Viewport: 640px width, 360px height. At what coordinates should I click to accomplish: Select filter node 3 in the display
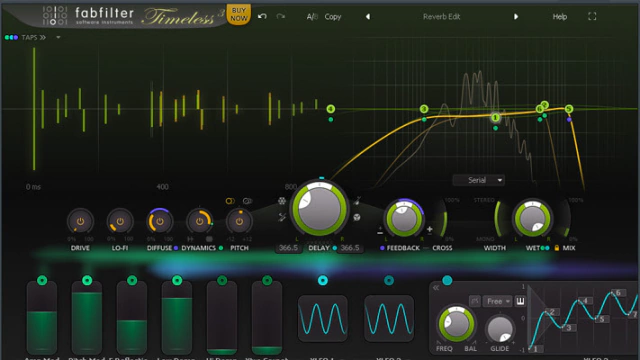coord(424,109)
